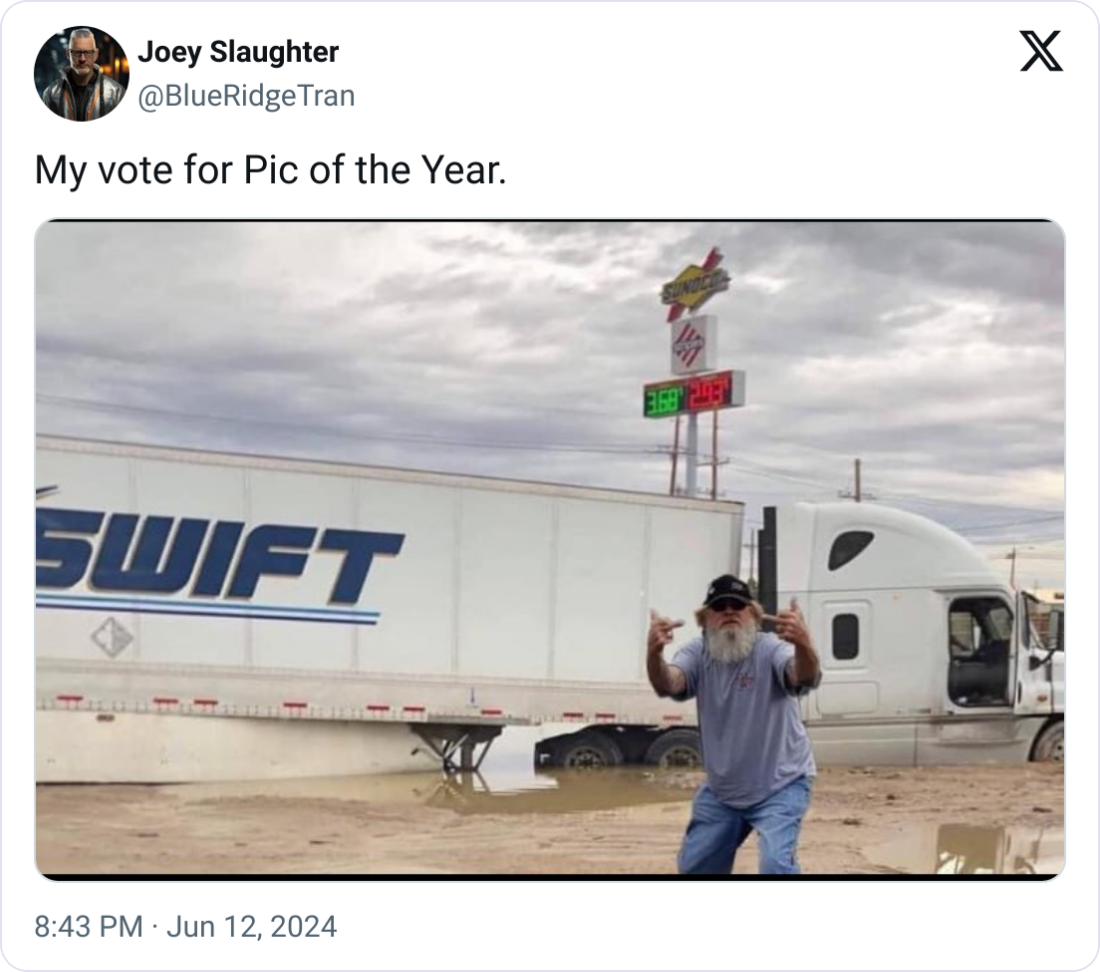The image size is (1100, 972).
Task: Click the truck's black exhaust stack
Action: (x=768, y=560)
